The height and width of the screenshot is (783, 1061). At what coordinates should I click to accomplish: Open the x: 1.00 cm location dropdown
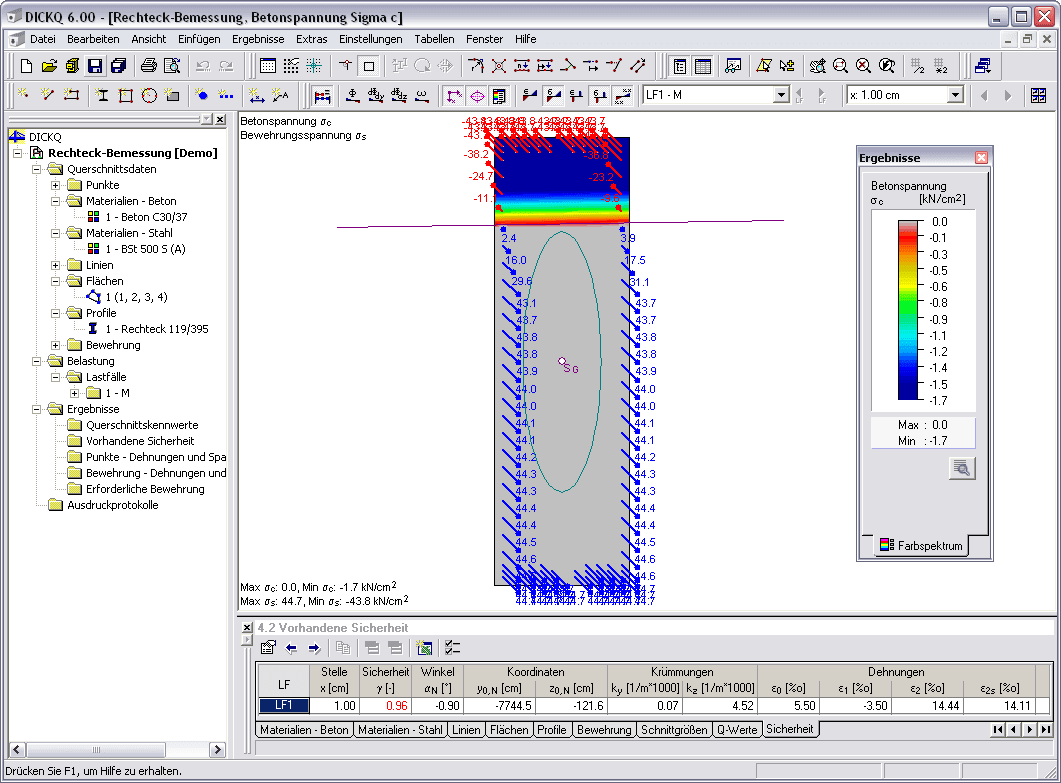955,95
